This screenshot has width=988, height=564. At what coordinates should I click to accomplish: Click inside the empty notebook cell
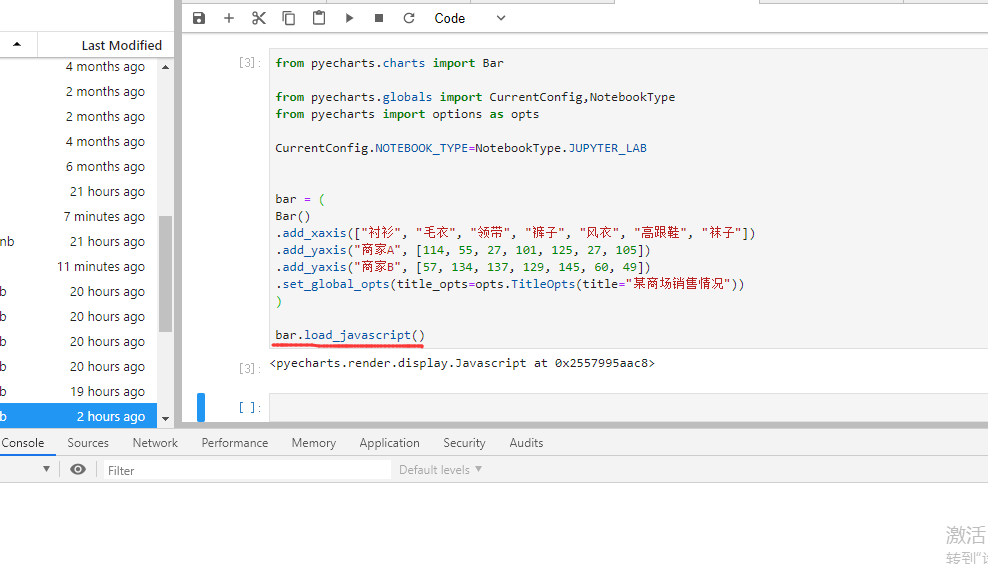point(628,408)
